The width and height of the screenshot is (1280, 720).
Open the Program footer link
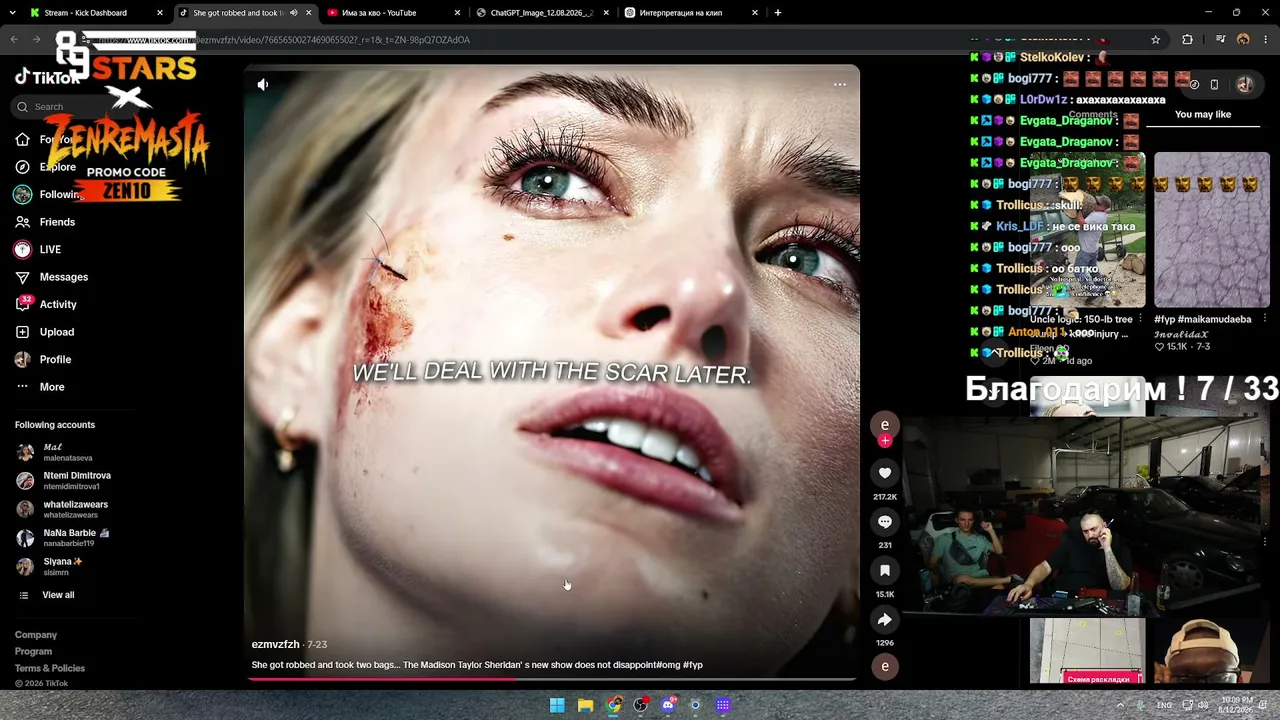[33, 652]
